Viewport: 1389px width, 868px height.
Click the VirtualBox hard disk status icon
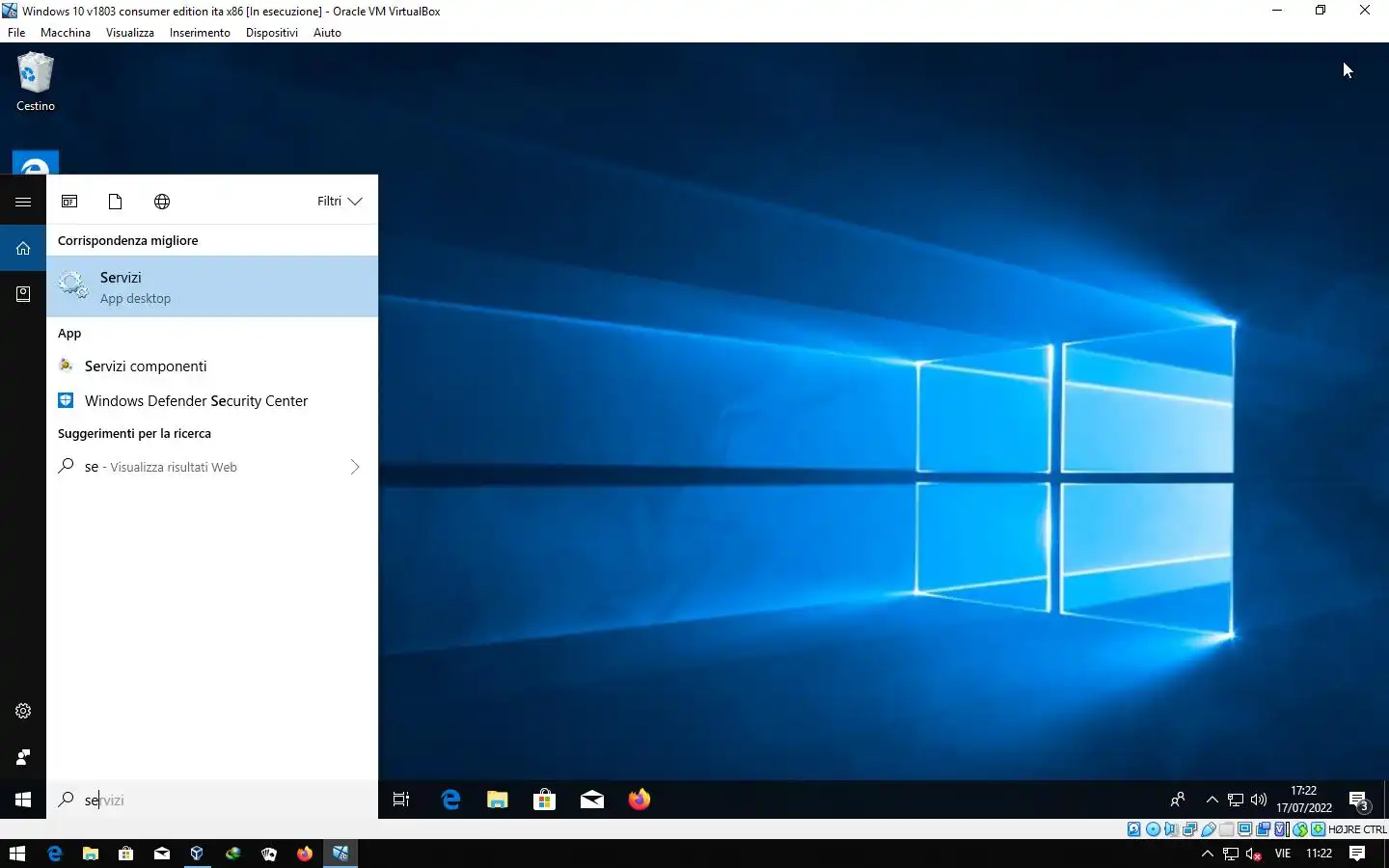tap(1134, 829)
